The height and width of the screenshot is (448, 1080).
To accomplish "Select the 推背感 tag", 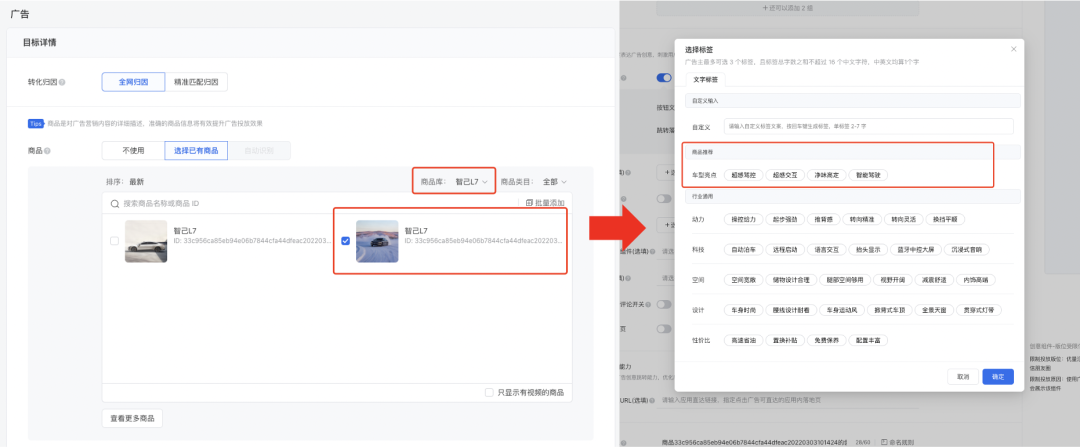I will tap(824, 219).
